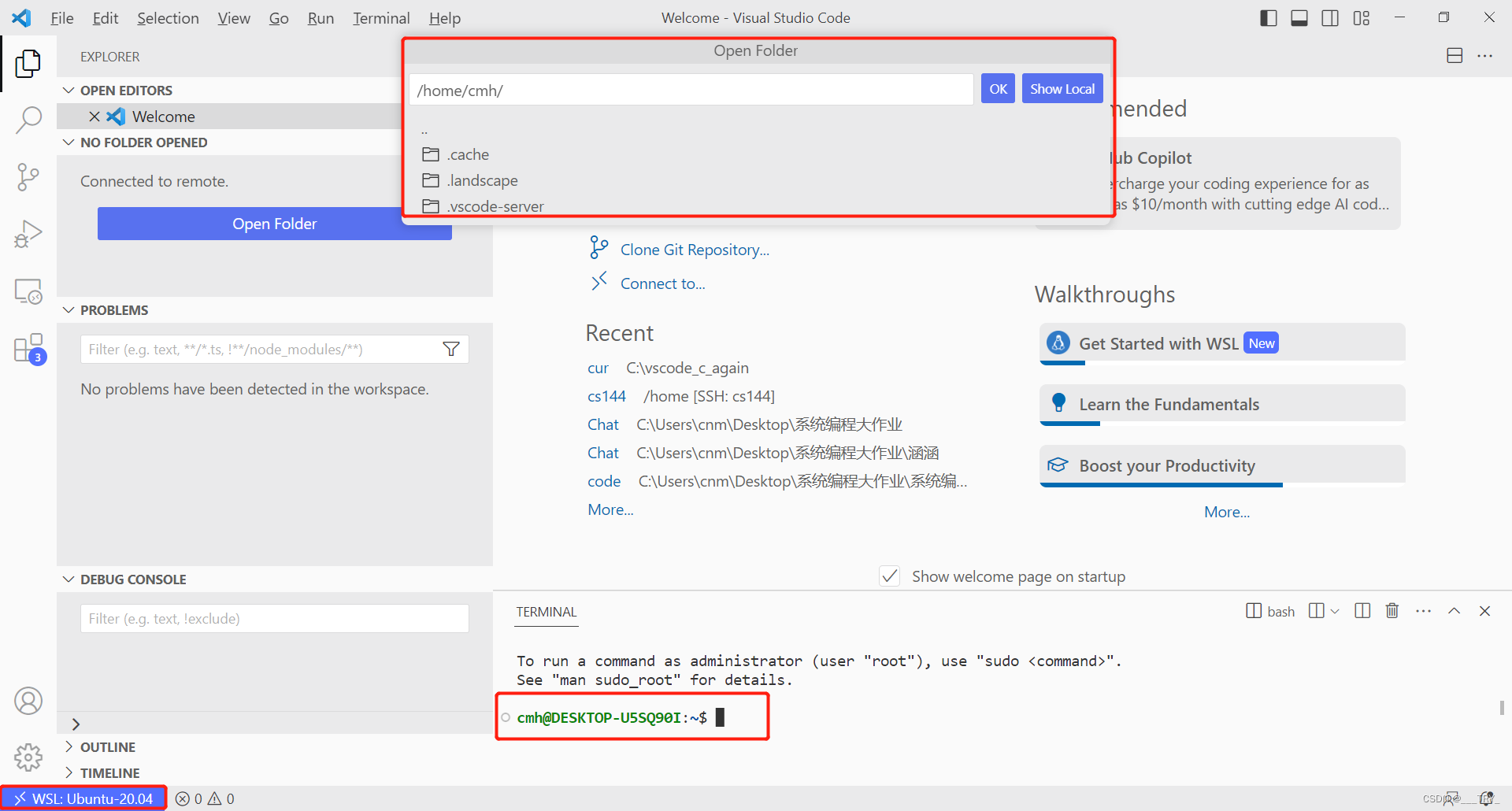The height and width of the screenshot is (811, 1512).
Task: Open the Manage gear icon
Action: tap(28, 757)
